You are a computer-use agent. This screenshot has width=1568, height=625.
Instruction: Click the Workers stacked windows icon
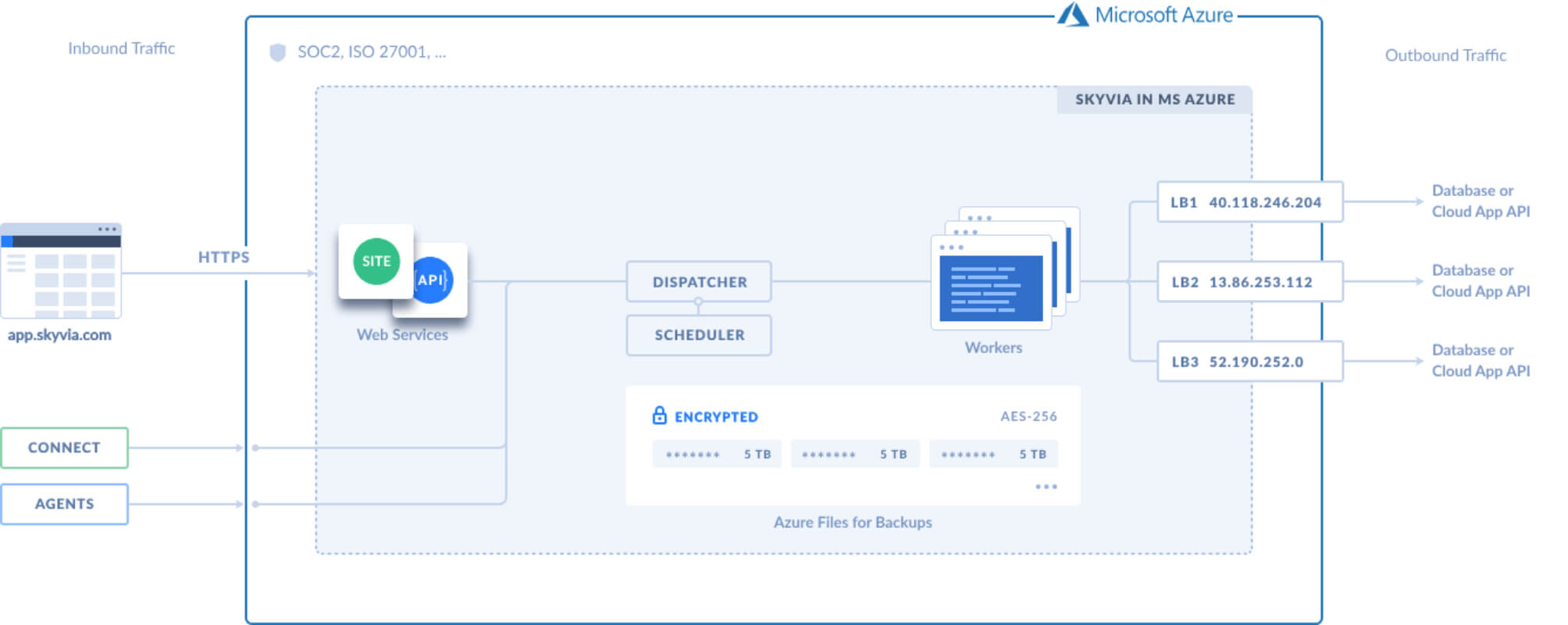1006,267
